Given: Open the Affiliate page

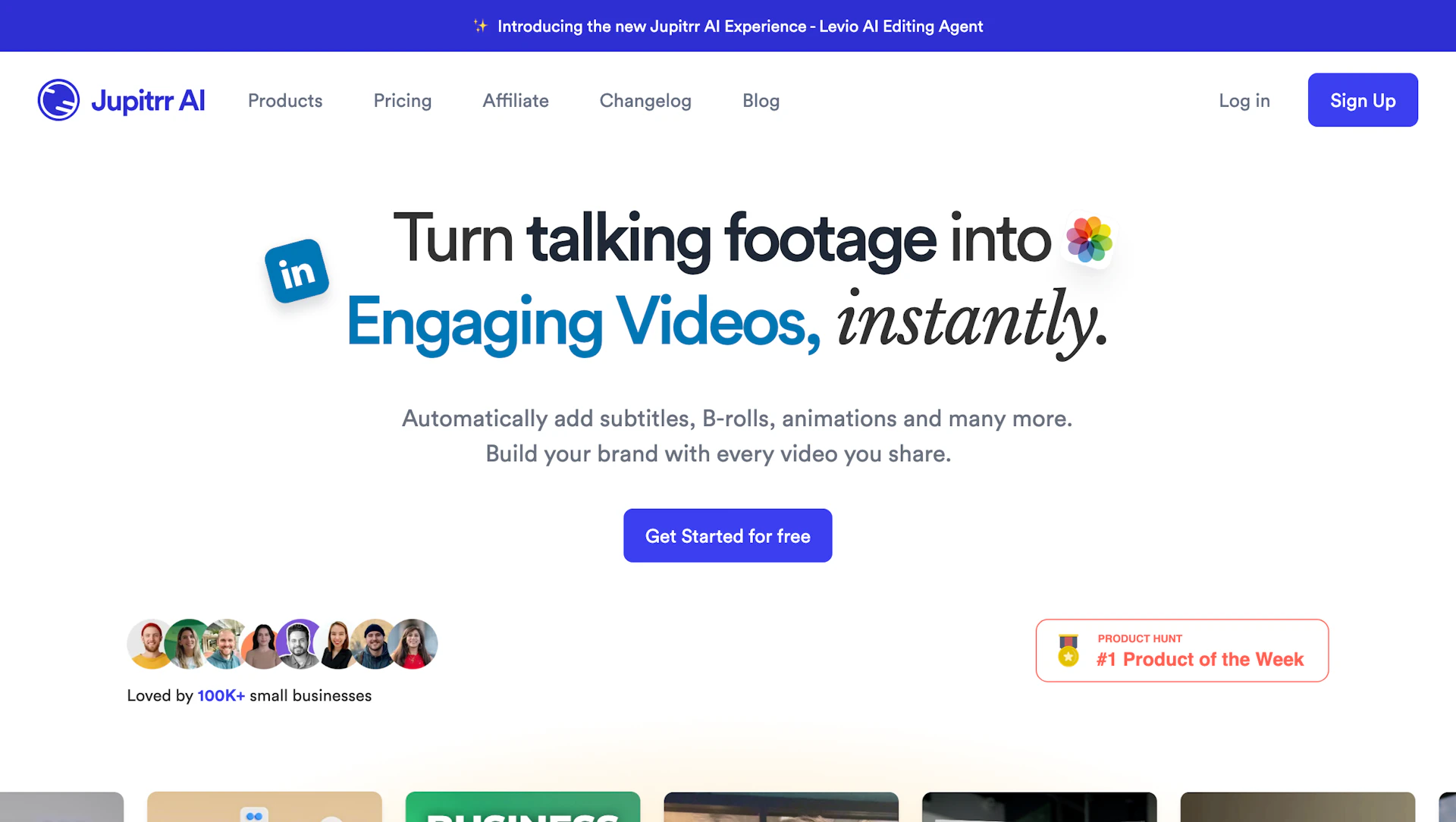Looking at the screenshot, I should (x=516, y=100).
